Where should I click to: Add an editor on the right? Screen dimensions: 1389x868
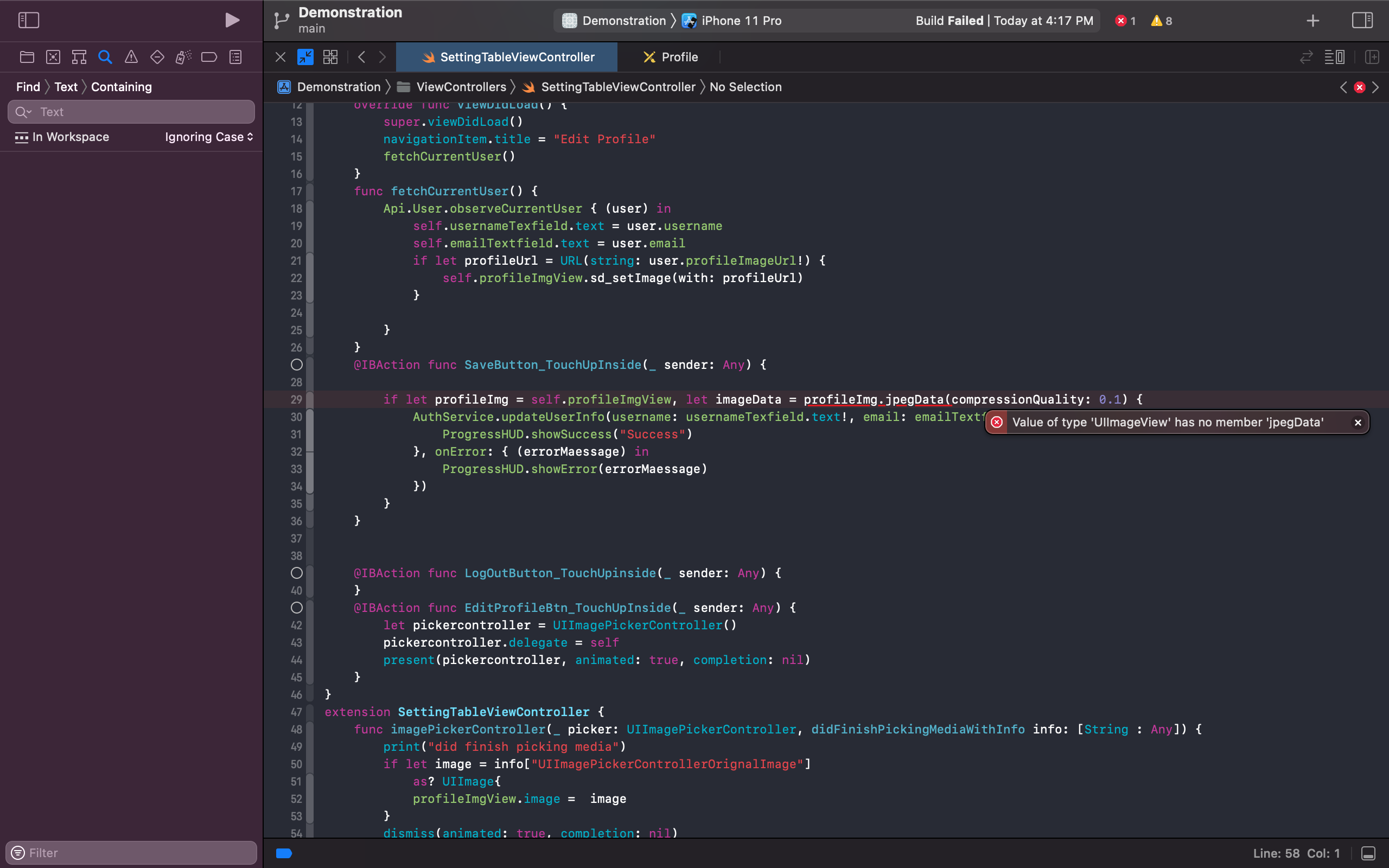pyautogui.click(x=1372, y=57)
